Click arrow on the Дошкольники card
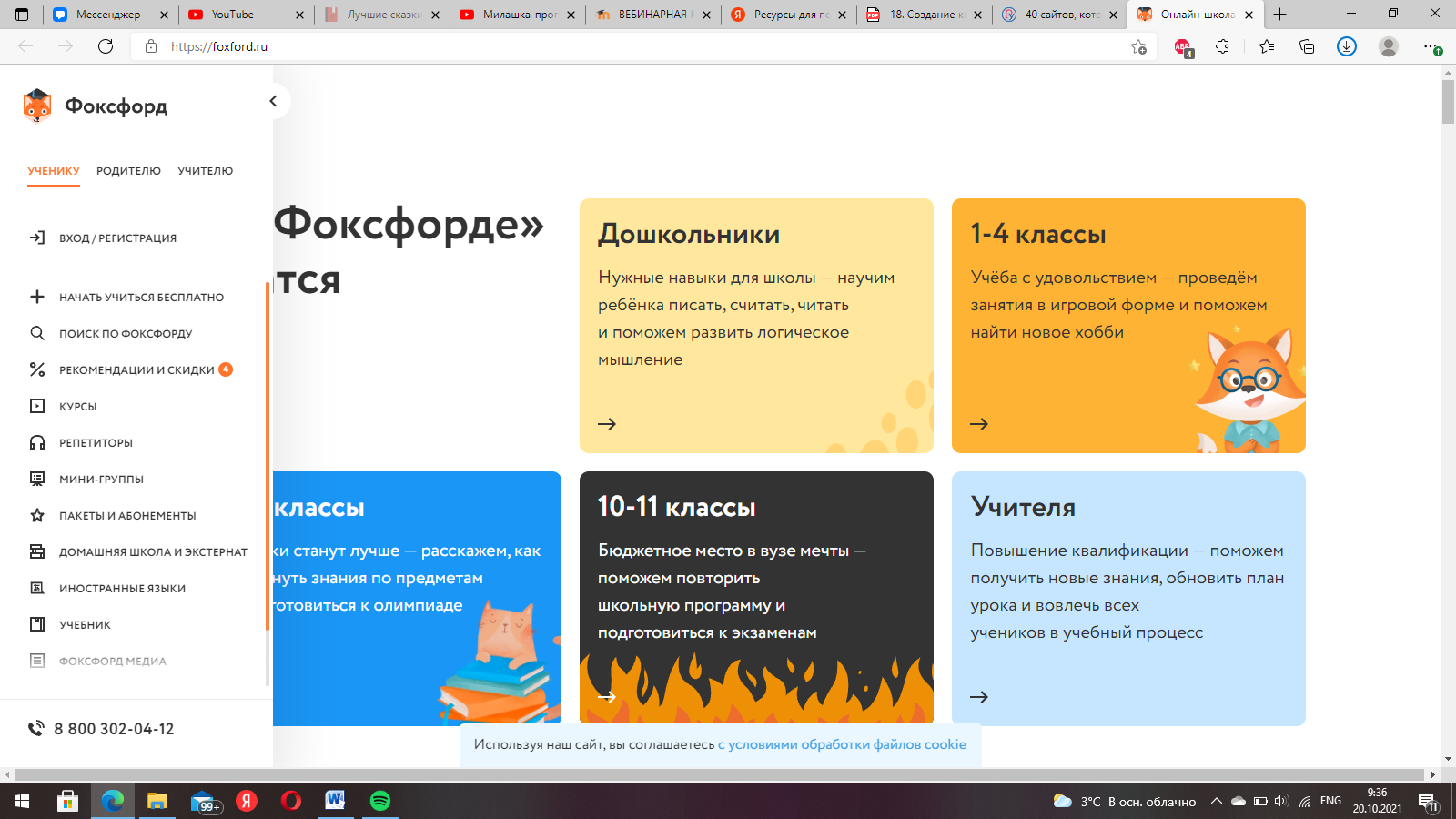 click(x=607, y=424)
